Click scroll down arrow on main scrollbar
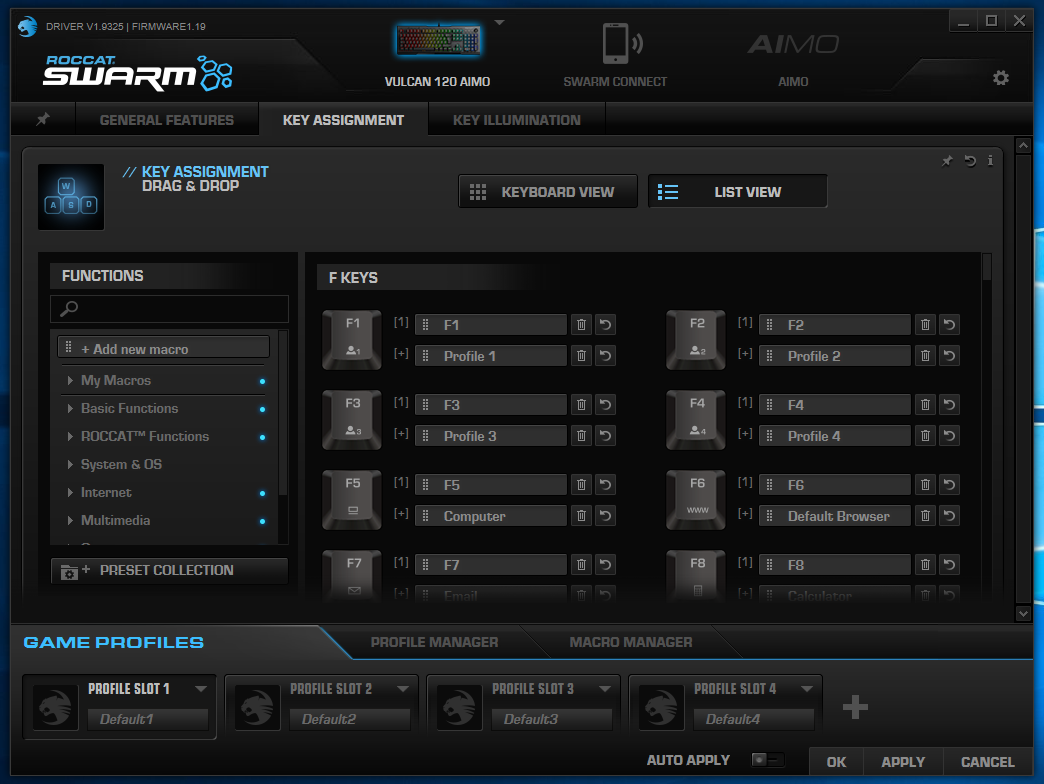1044x784 pixels. click(1023, 614)
